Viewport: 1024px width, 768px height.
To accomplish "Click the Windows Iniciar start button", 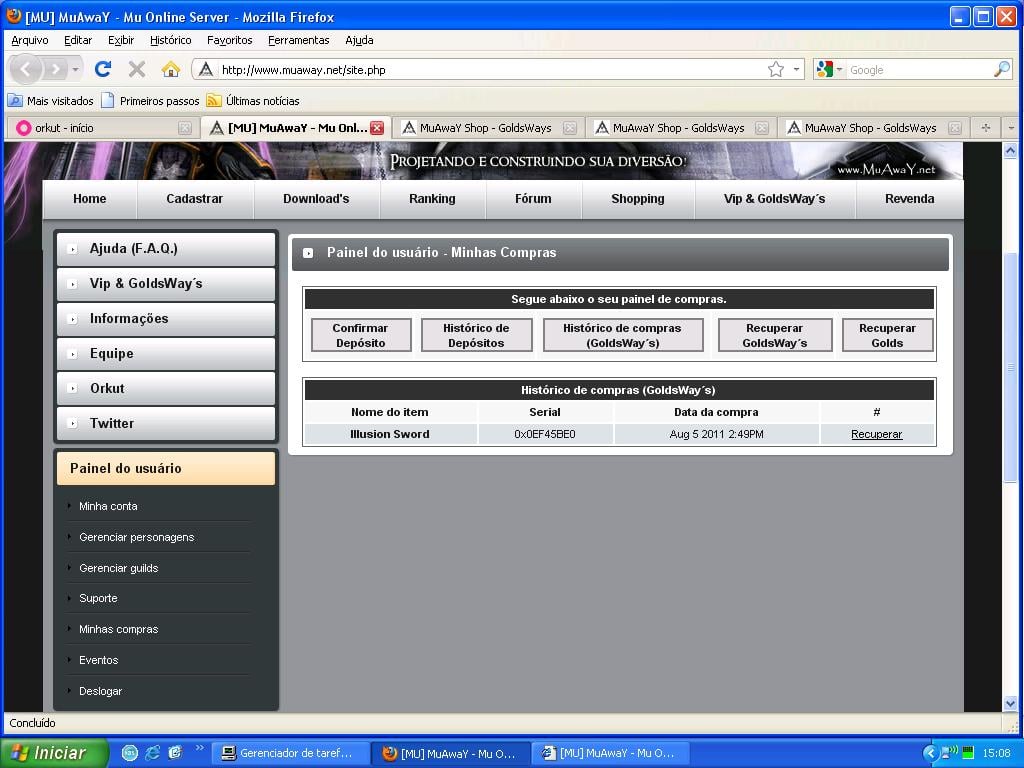I will point(53,753).
